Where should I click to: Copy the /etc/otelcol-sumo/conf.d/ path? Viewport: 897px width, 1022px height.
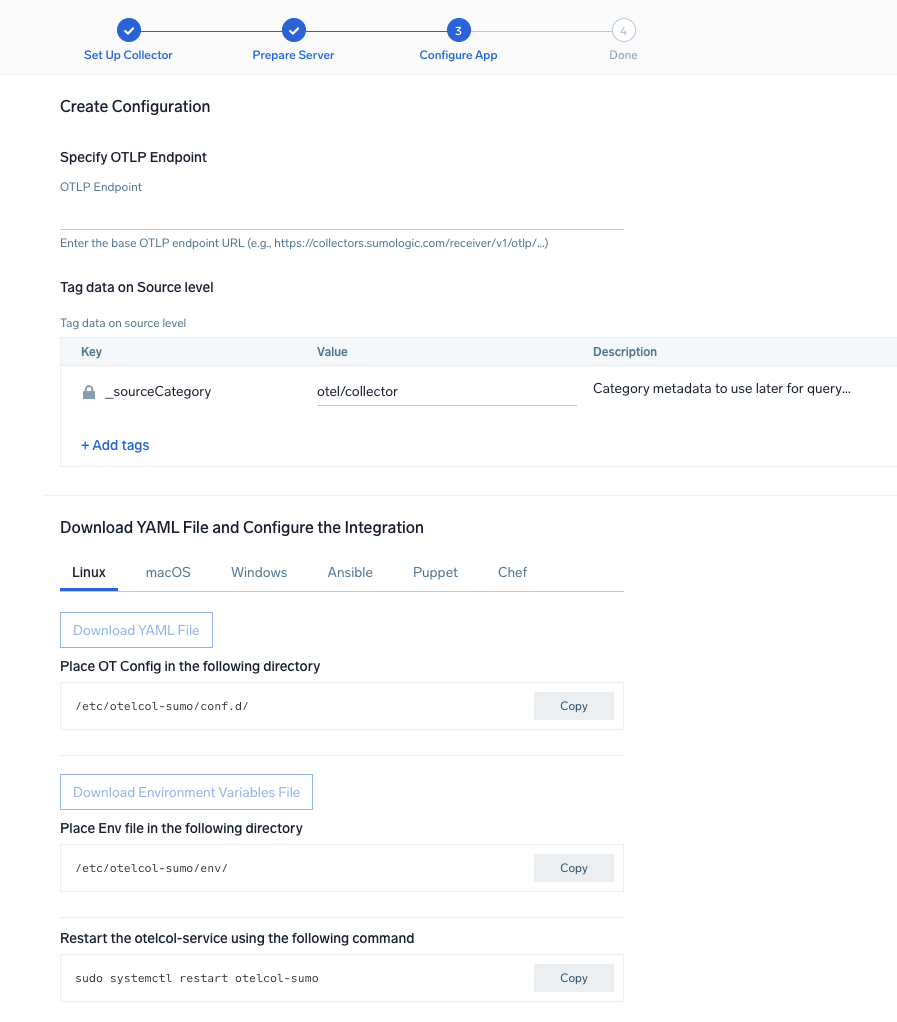574,706
